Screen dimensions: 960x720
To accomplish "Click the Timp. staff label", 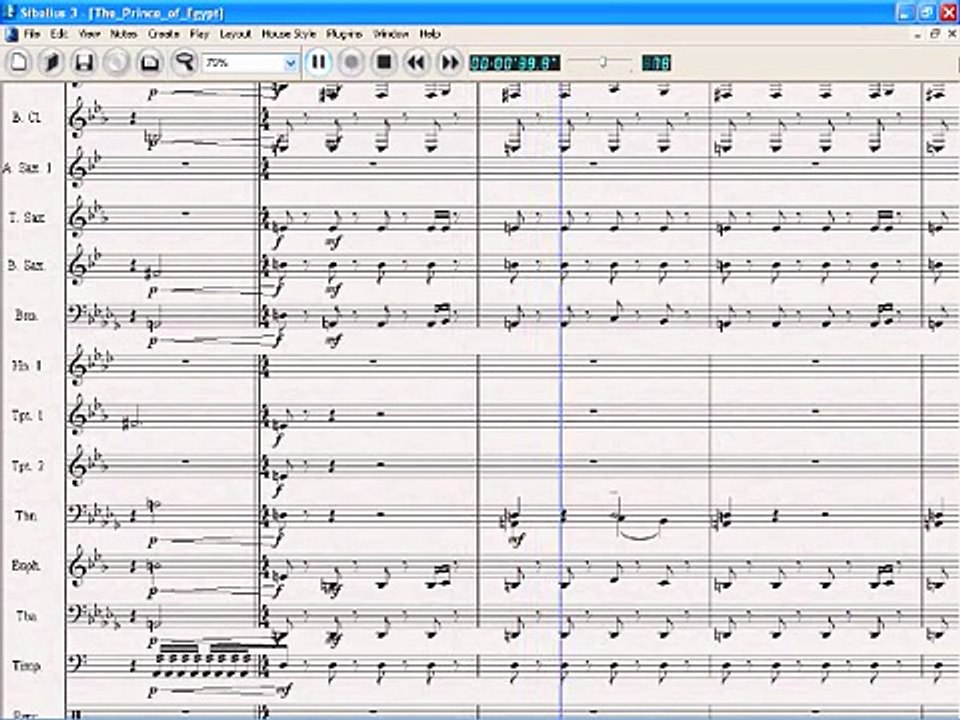I will [x=26, y=666].
